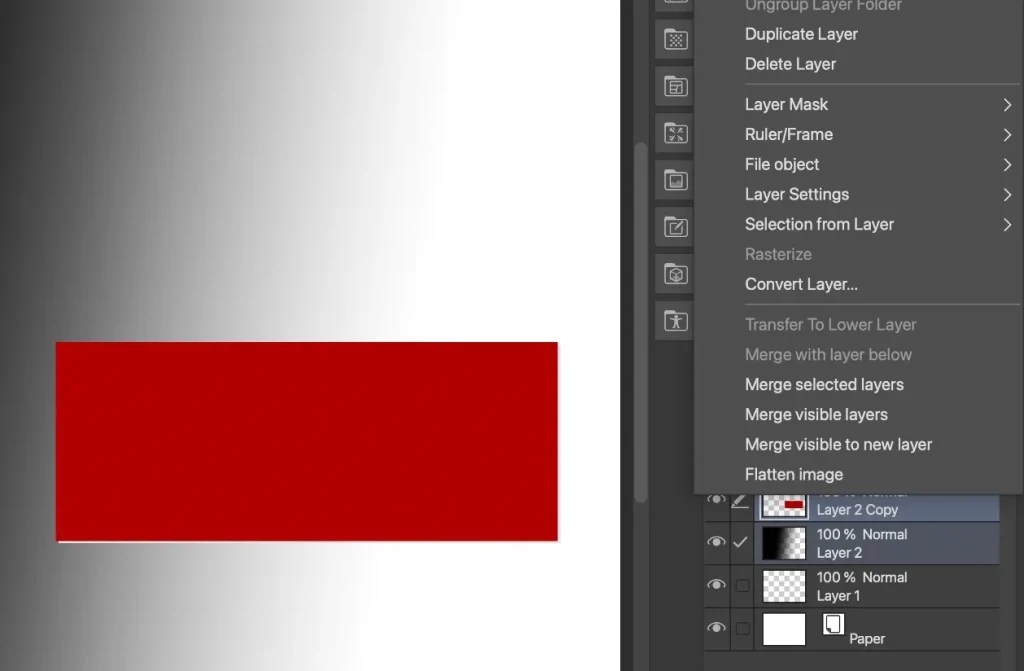Open the Pose material folder icon
The width and height of the screenshot is (1024, 671).
tap(675, 320)
